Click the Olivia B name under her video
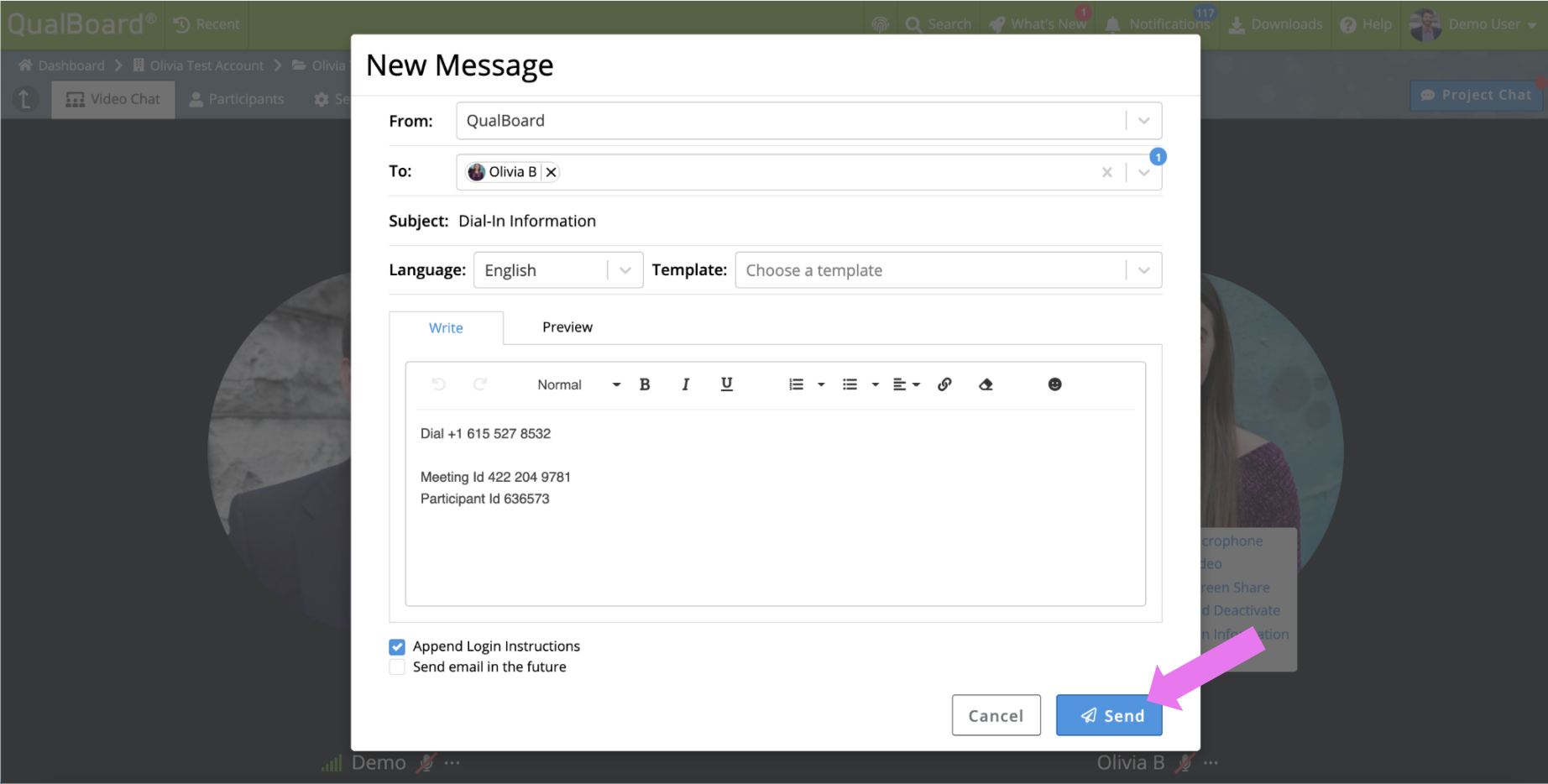The height and width of the screenshot is (784, 1548). [1131, 763]
